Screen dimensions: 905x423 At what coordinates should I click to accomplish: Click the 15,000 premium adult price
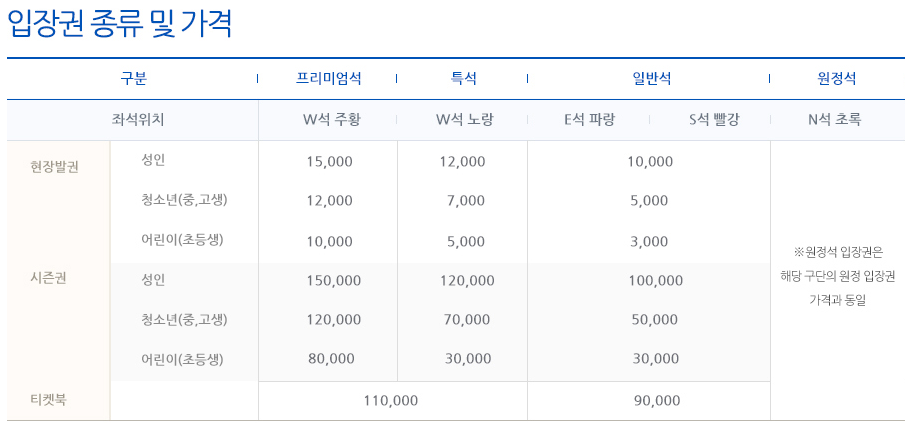pyautogui.click(x=329, y=161)
